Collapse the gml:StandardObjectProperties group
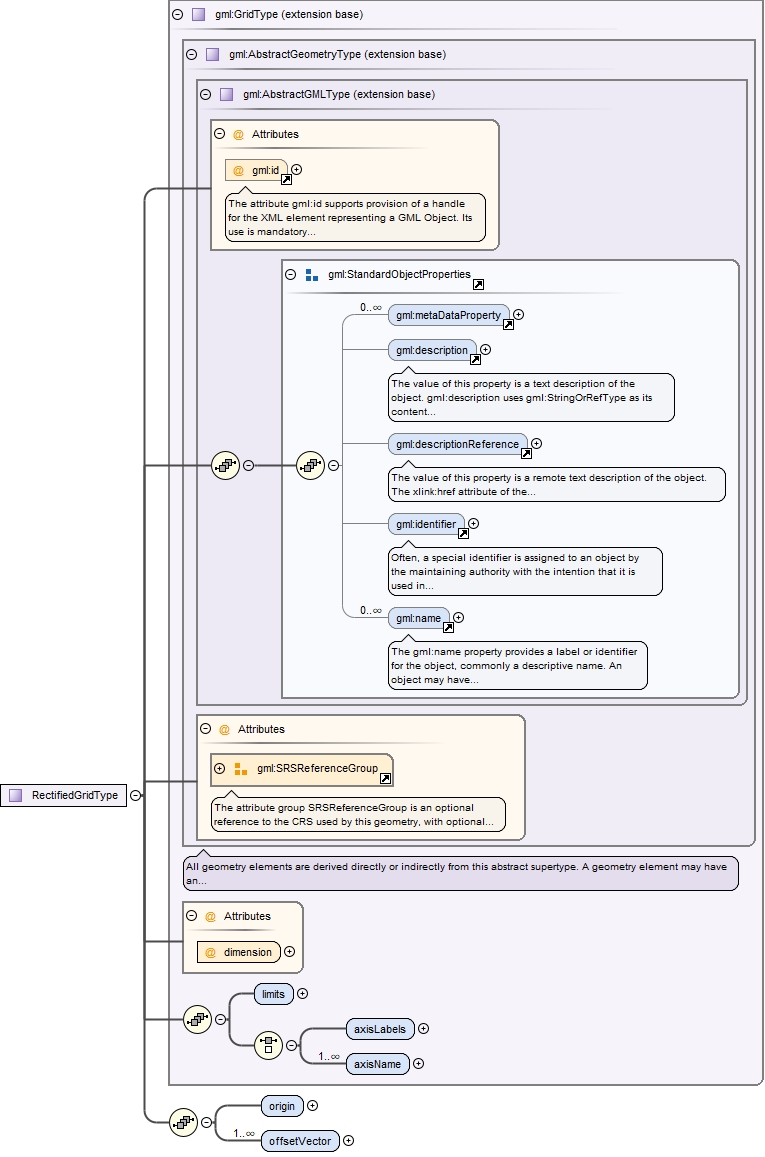The height and width of the screenshot is (1157, 765). [x=291, y=274]
